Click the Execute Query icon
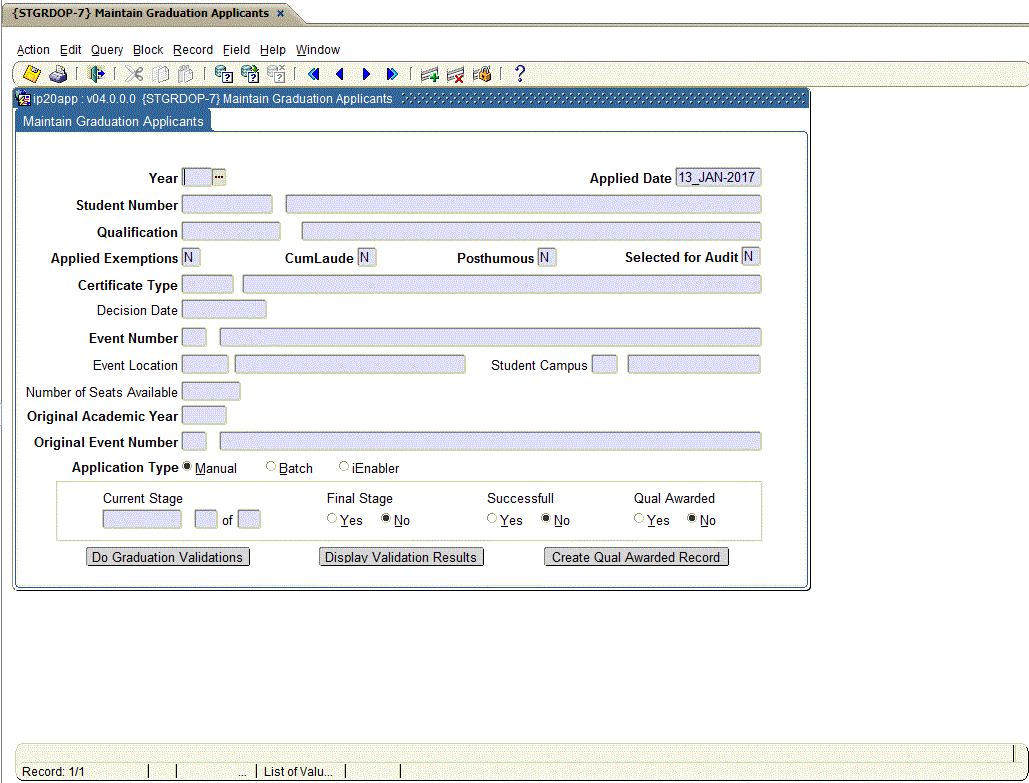1029x783 pixels. (x=249, y=74)
